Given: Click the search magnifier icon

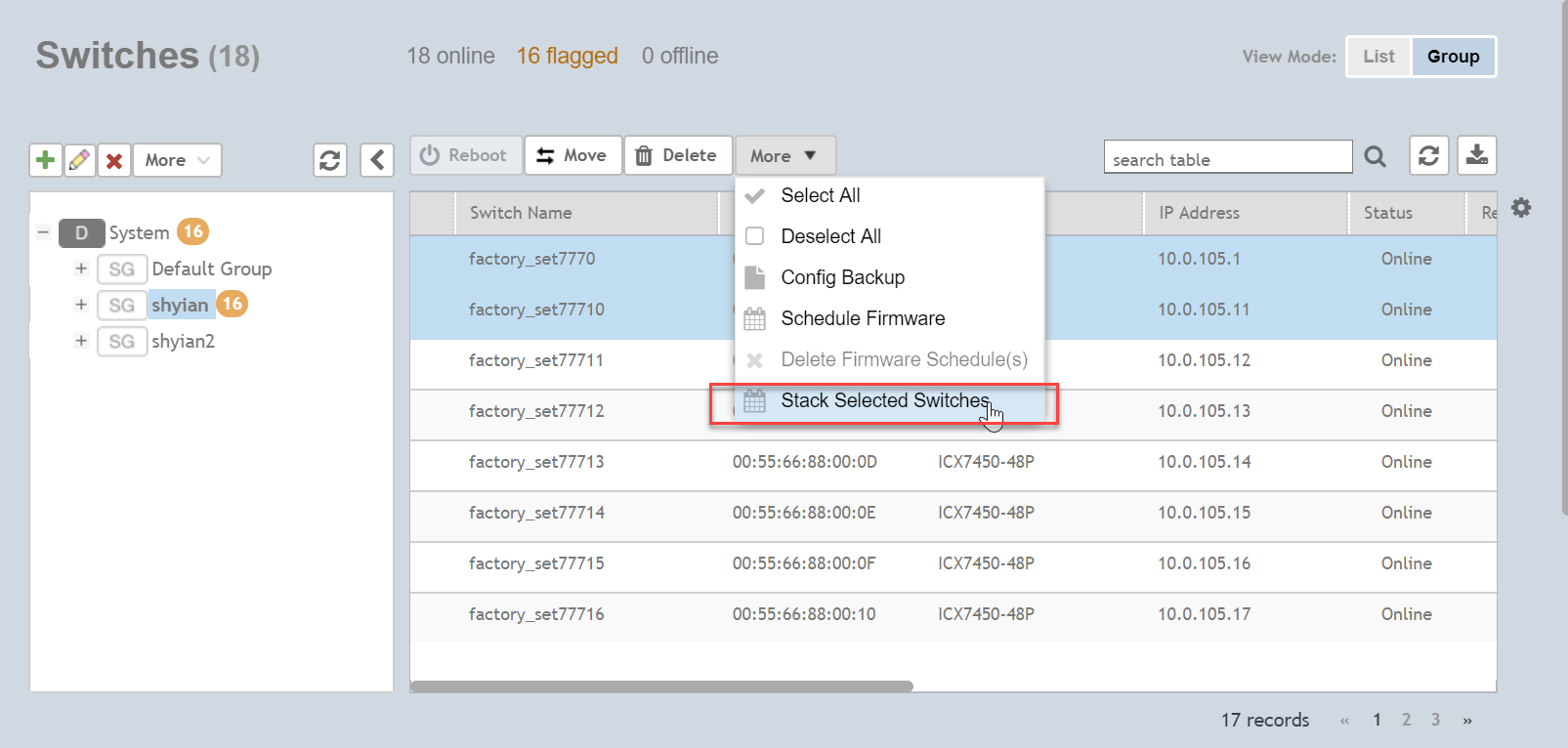Looking at the screenshot, I should 1375,156.
